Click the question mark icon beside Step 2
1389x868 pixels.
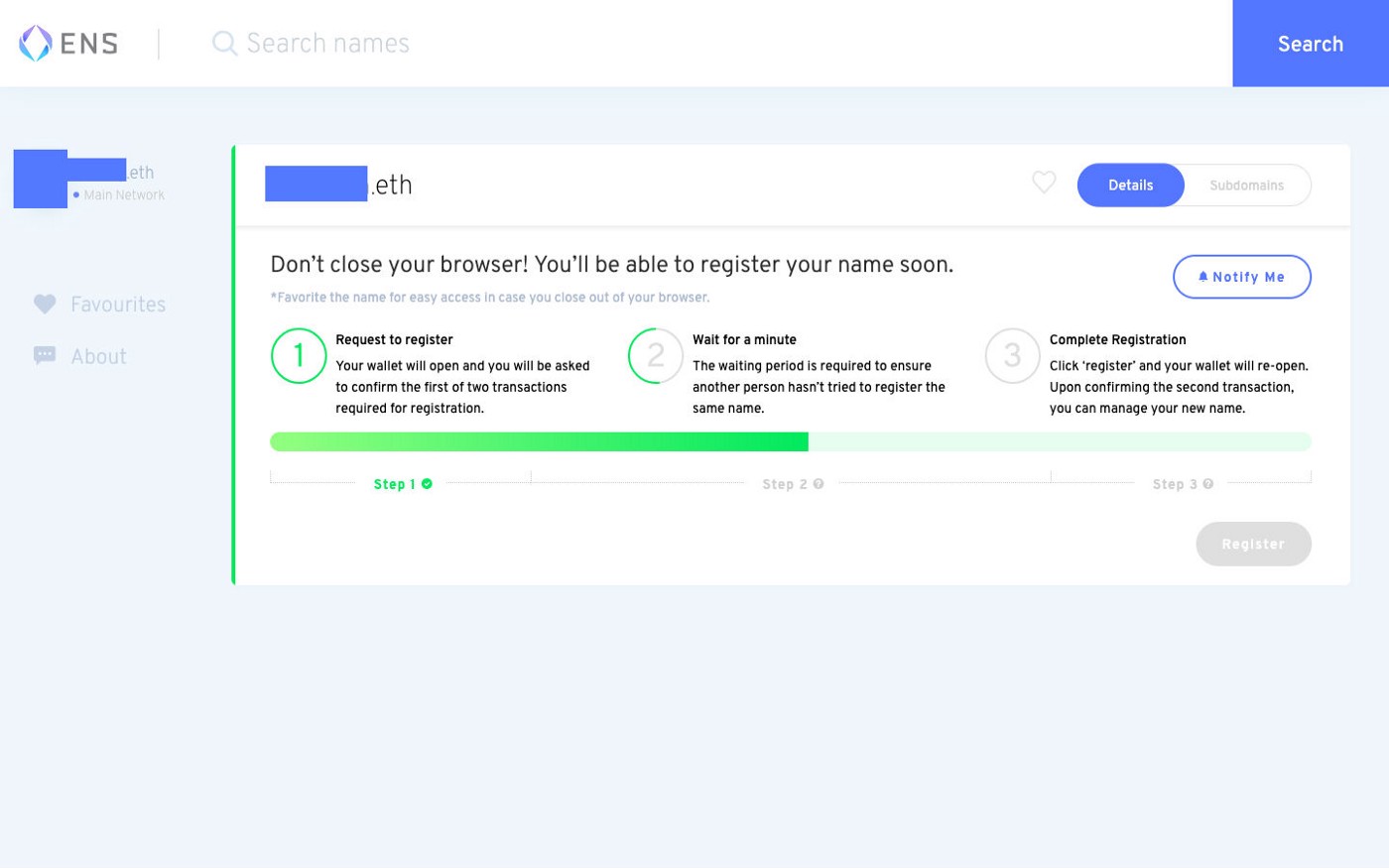click(819, 484)
